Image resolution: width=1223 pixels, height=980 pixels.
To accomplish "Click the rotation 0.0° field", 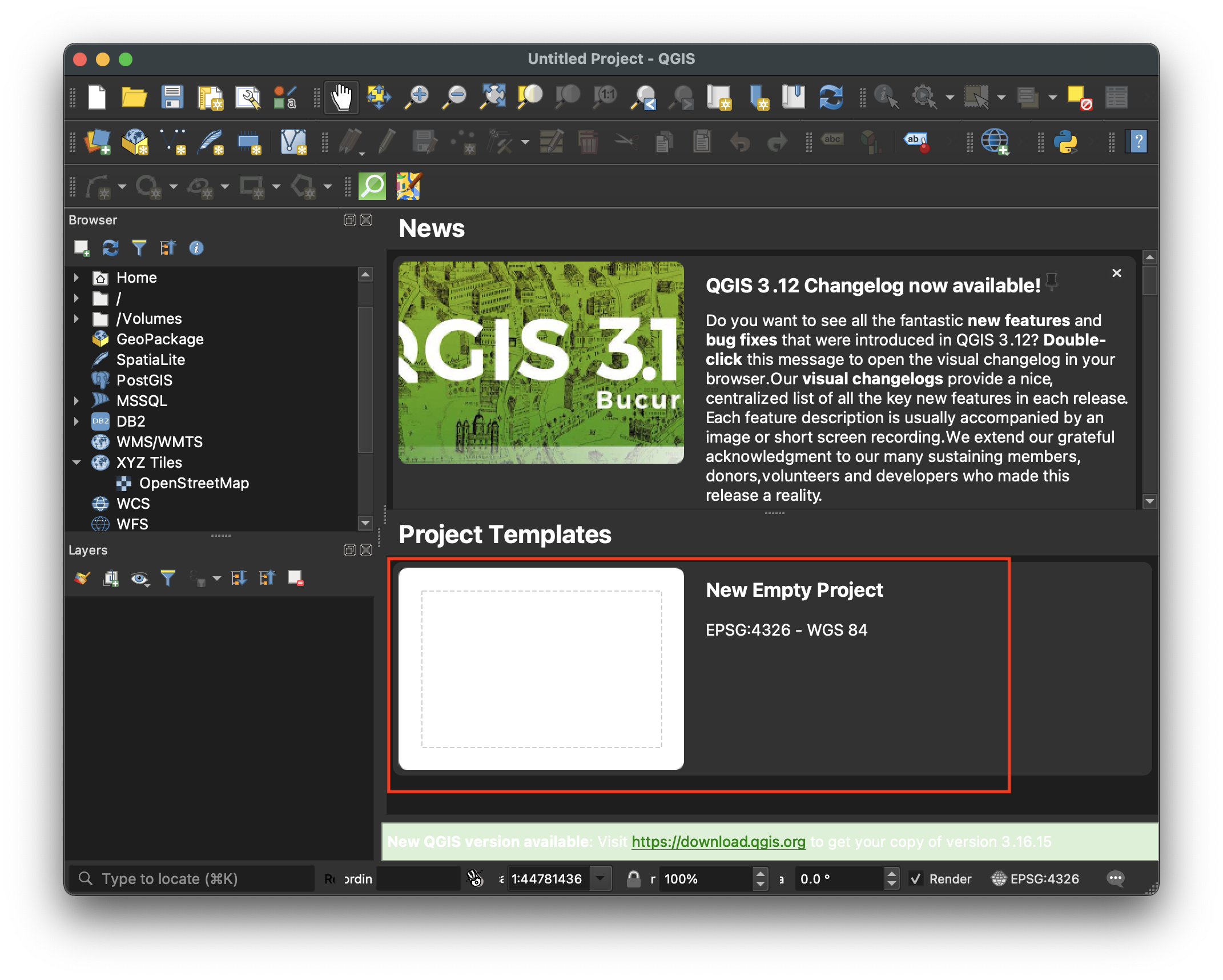I will pyautogui.click(x=840, y=879).
